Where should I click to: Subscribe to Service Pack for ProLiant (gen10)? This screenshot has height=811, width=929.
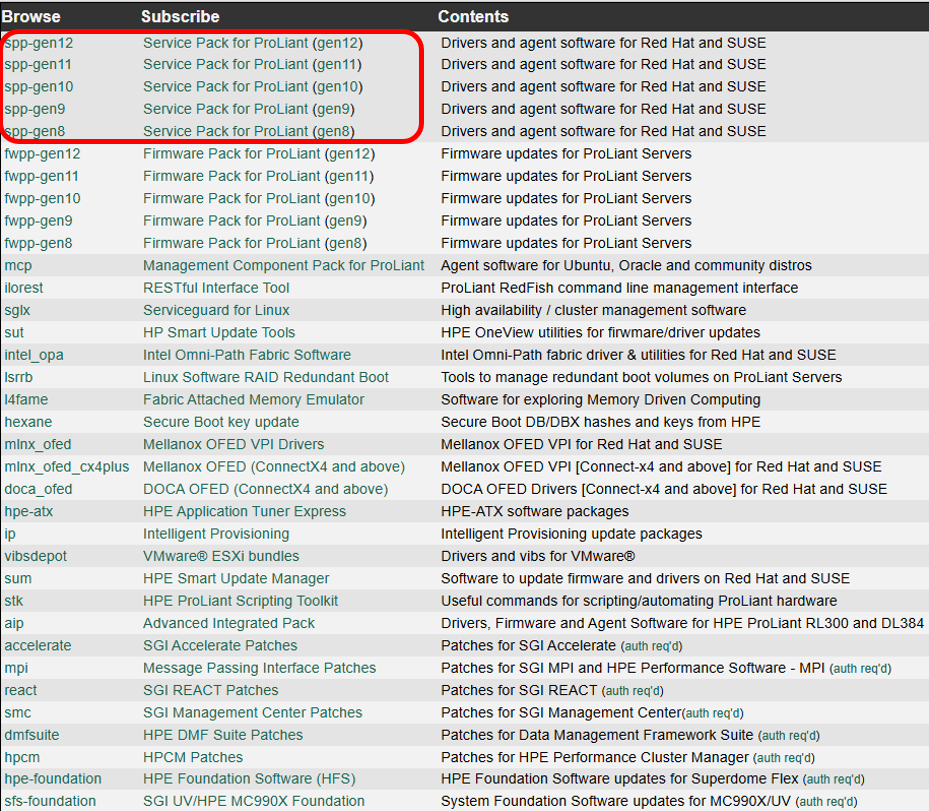pos(253,87)
